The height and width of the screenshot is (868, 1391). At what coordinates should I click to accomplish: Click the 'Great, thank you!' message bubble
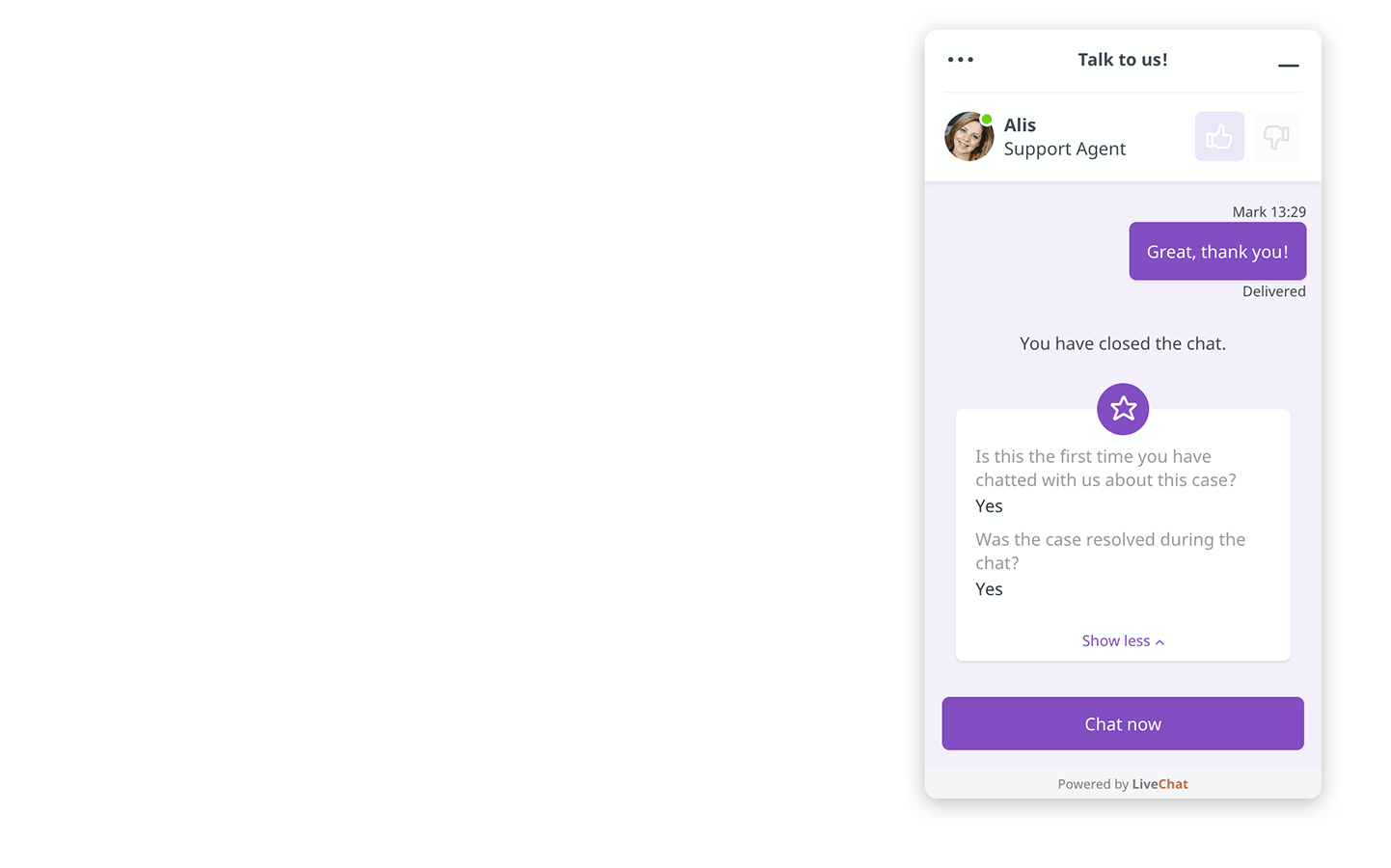point(1217,252)
